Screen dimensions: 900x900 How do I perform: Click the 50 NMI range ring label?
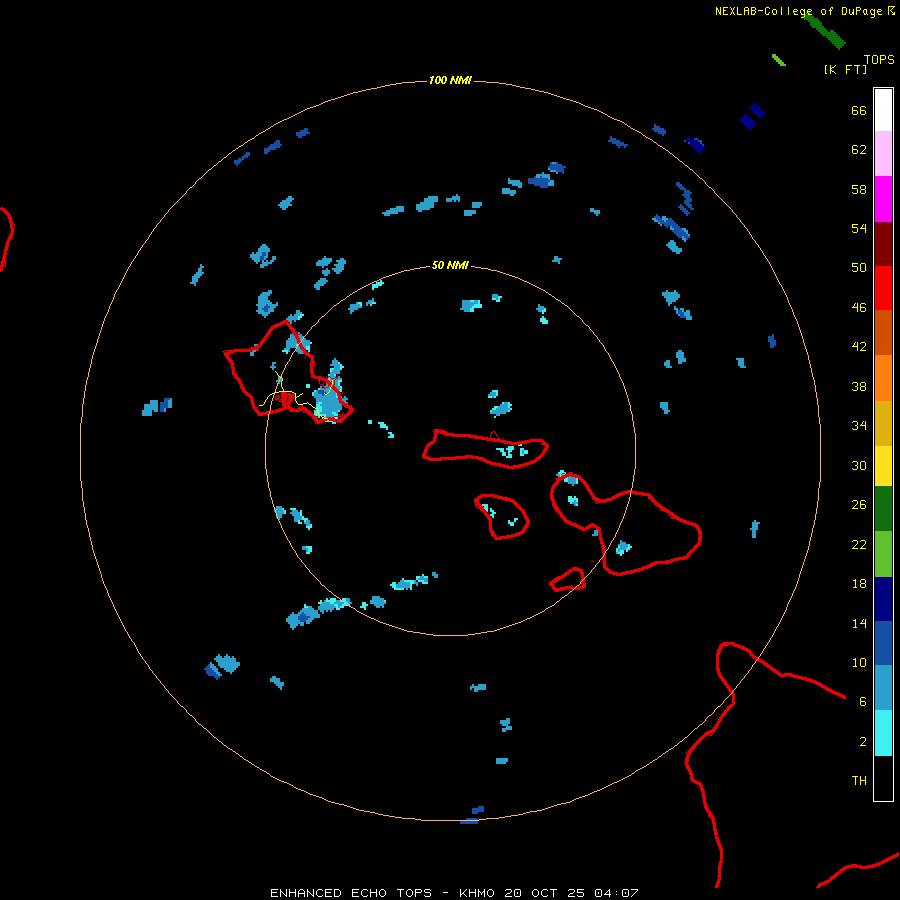coord(451,265)
